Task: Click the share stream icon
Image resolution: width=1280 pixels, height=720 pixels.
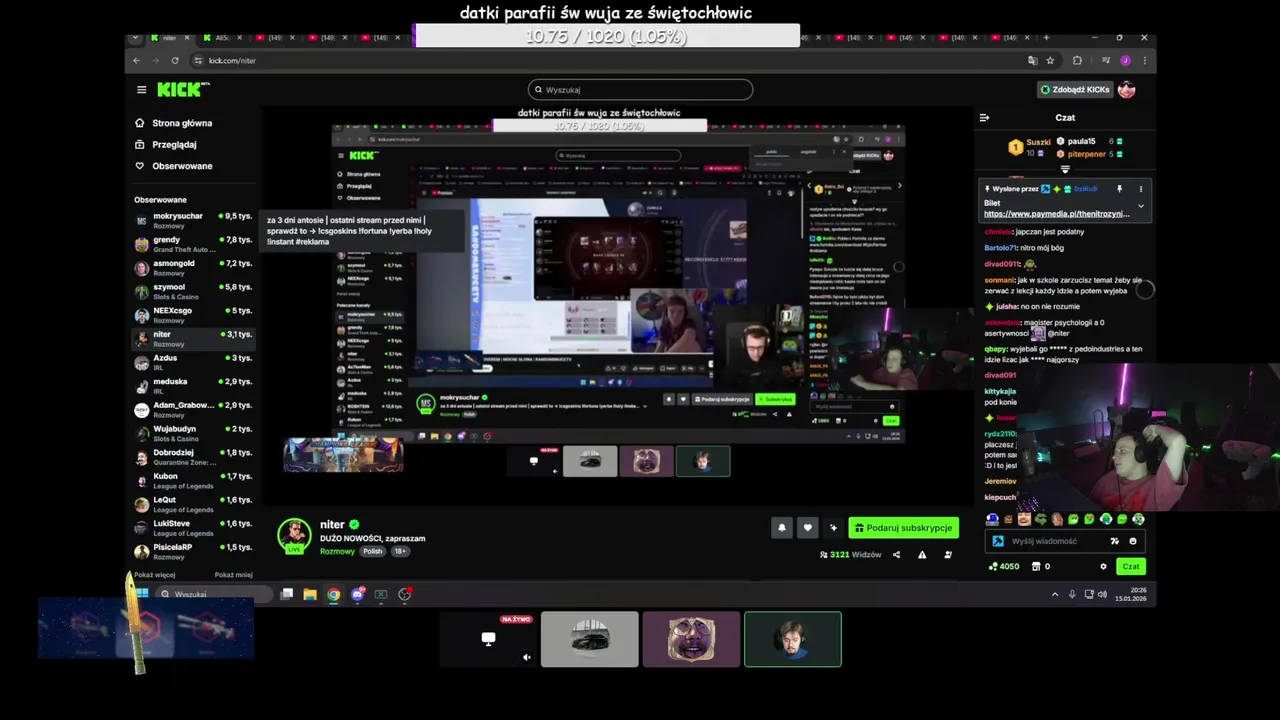Action: click(x=896, y=554)
